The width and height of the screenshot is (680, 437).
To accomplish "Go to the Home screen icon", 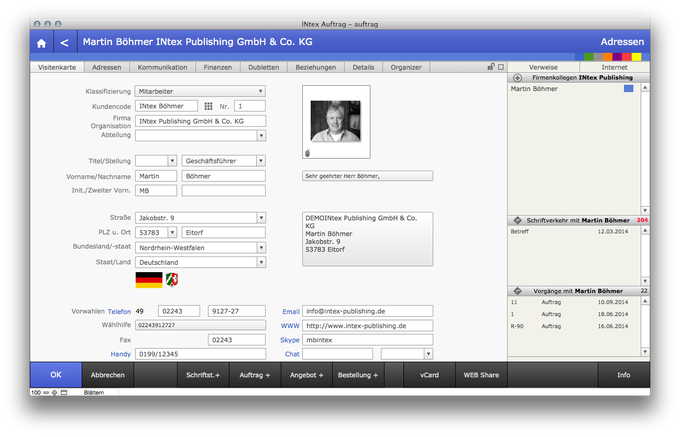I will click(42, 43).
